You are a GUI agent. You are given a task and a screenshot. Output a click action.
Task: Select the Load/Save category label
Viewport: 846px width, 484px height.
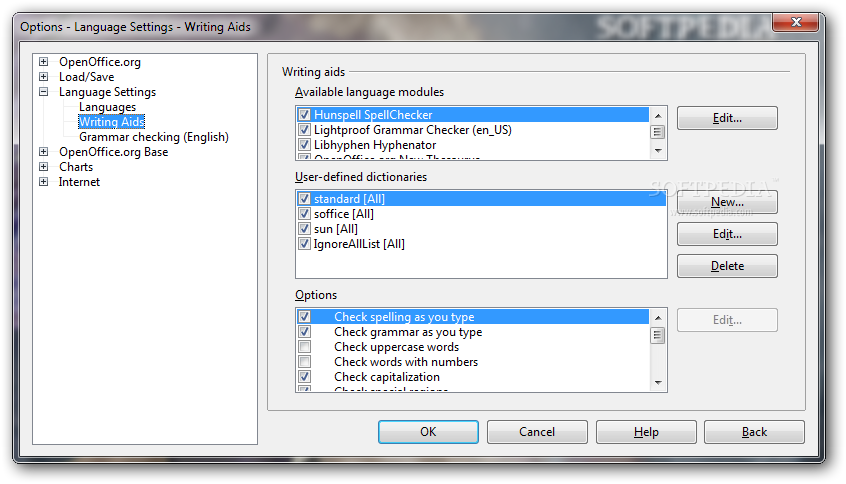(86, 77)
